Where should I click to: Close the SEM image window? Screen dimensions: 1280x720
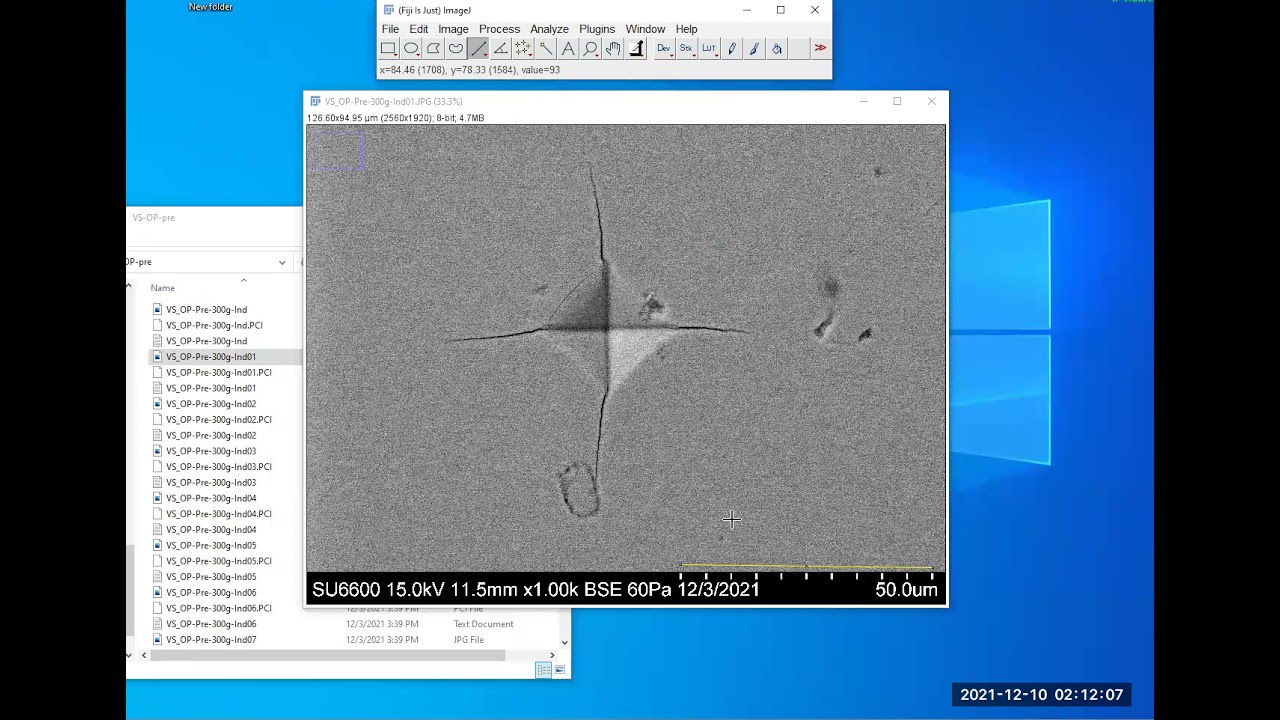[931, 101]
